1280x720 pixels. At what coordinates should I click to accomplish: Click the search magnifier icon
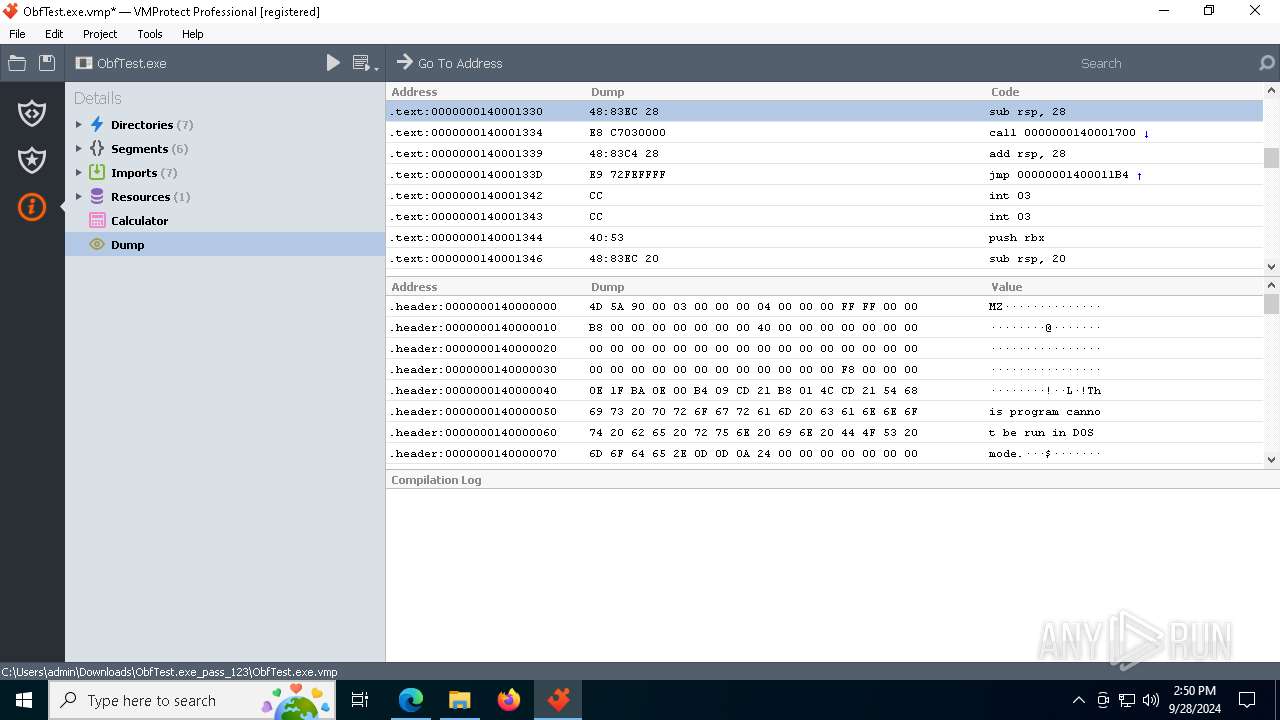point(1267,63)
